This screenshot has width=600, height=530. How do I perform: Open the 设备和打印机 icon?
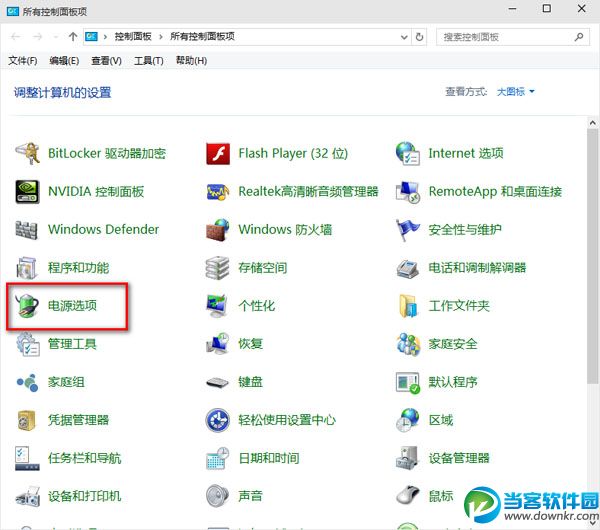[x=28, y=496]
